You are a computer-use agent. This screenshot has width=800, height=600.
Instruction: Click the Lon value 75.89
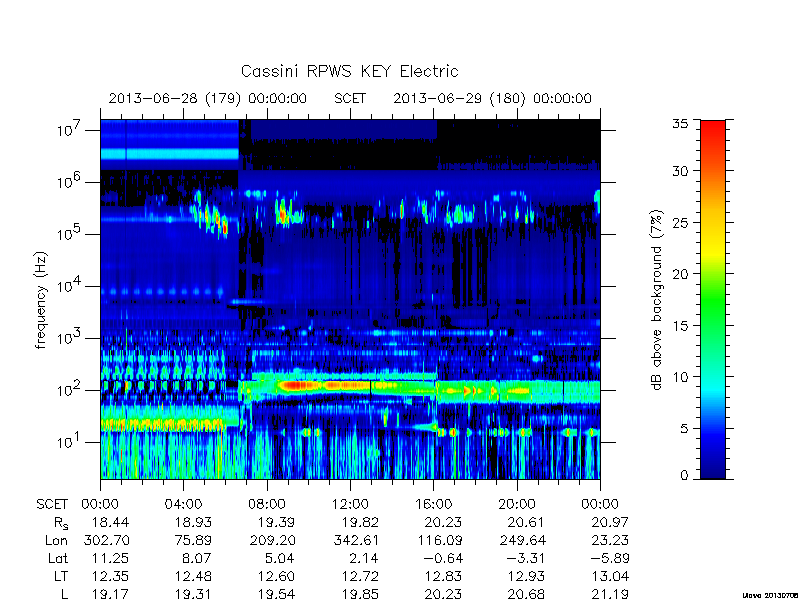coord(192,540)
